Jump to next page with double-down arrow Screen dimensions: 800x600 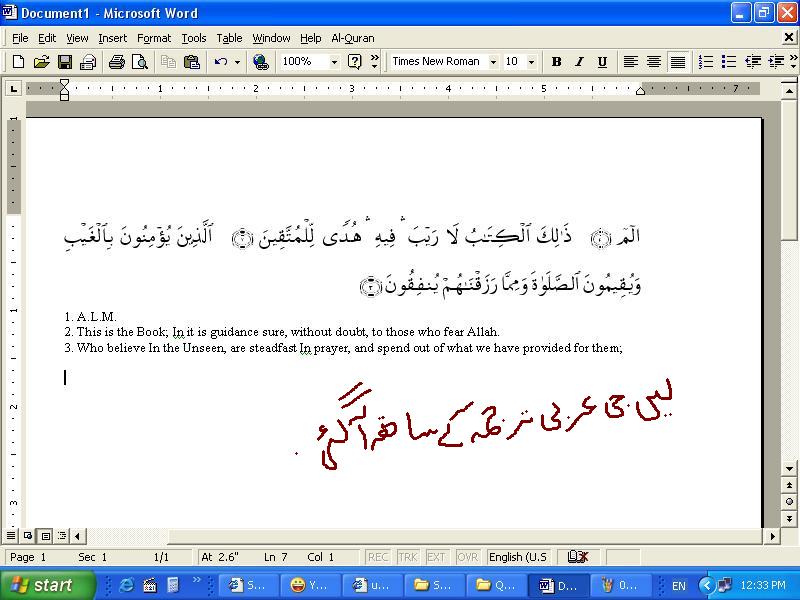[789, 518]
